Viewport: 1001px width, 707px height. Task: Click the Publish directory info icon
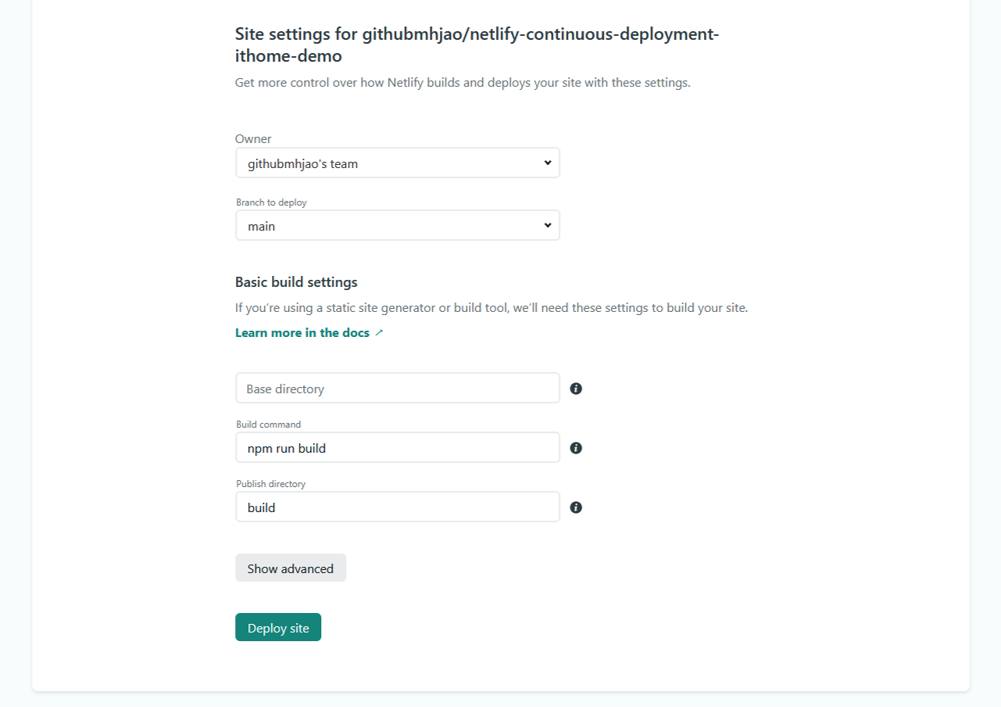[576, 507]
